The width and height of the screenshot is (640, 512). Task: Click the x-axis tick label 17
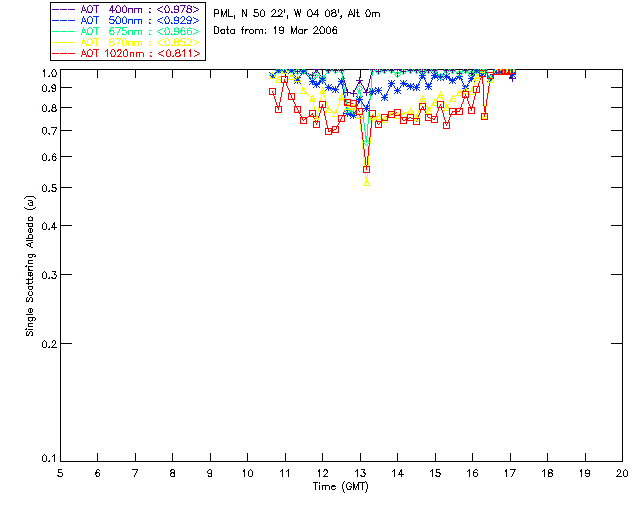[510, 473]
